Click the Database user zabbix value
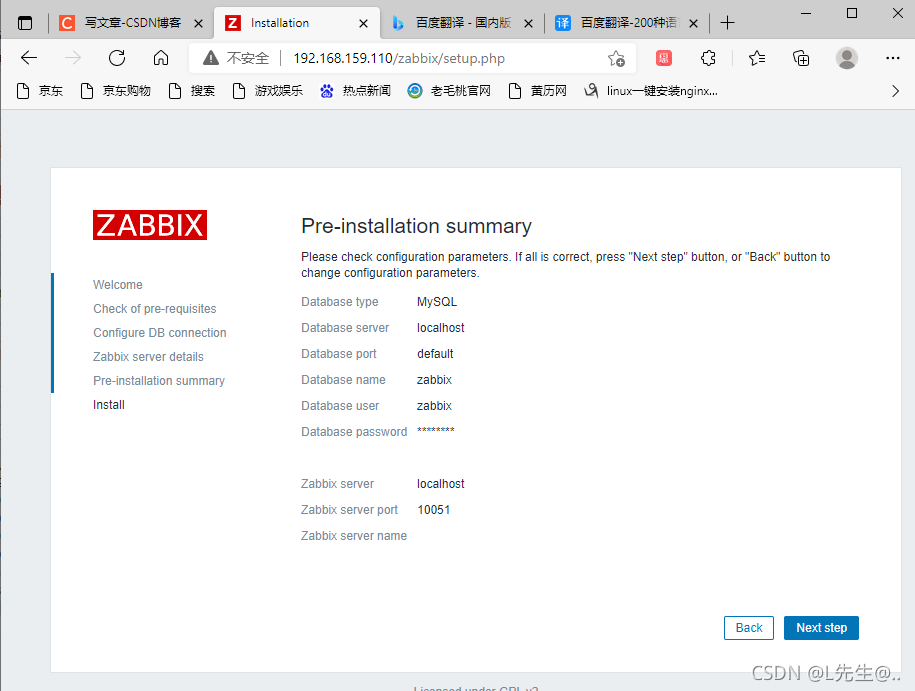 (x=434, y=406)
